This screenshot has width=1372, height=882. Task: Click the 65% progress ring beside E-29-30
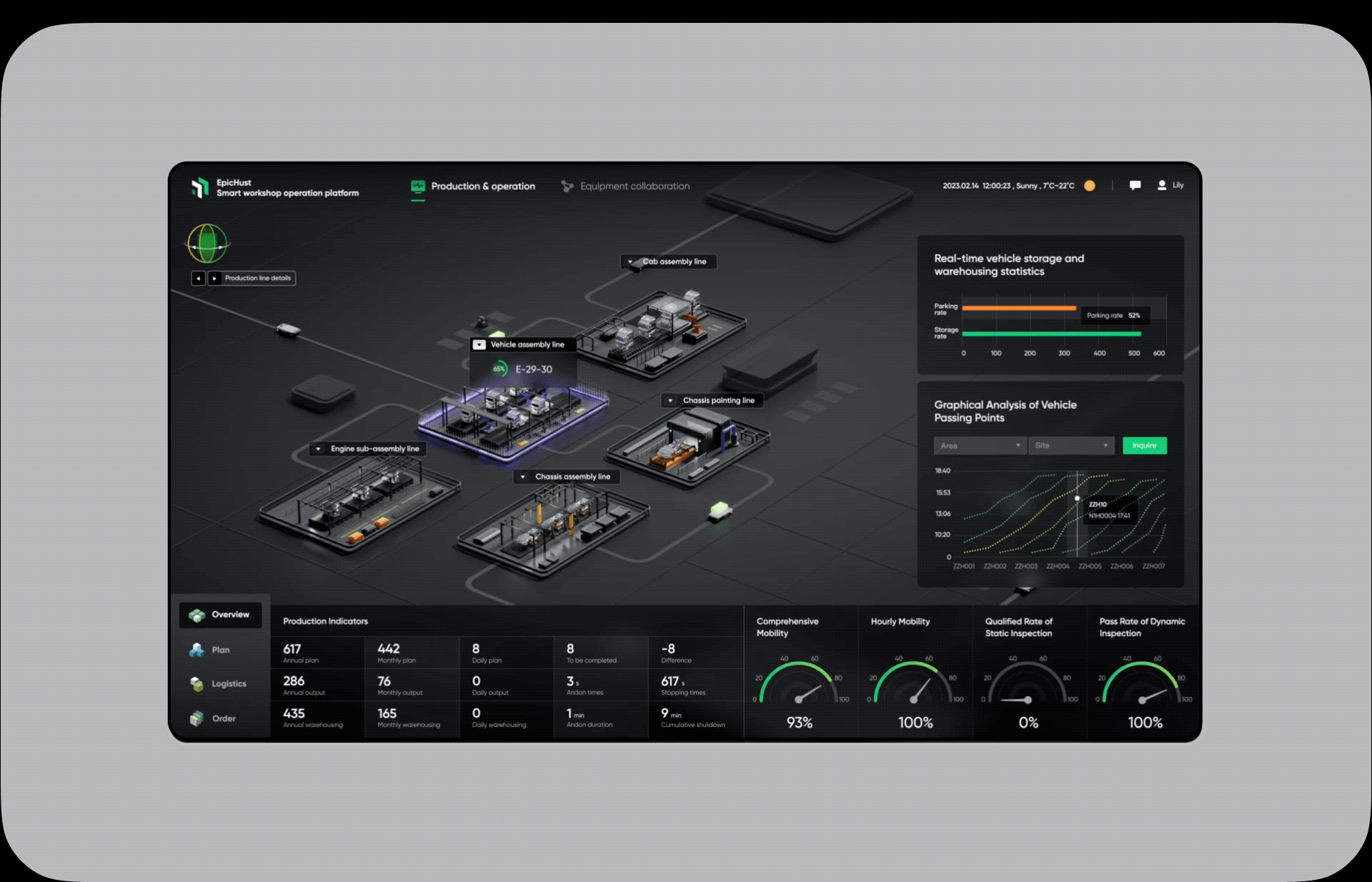click(499, 369)
